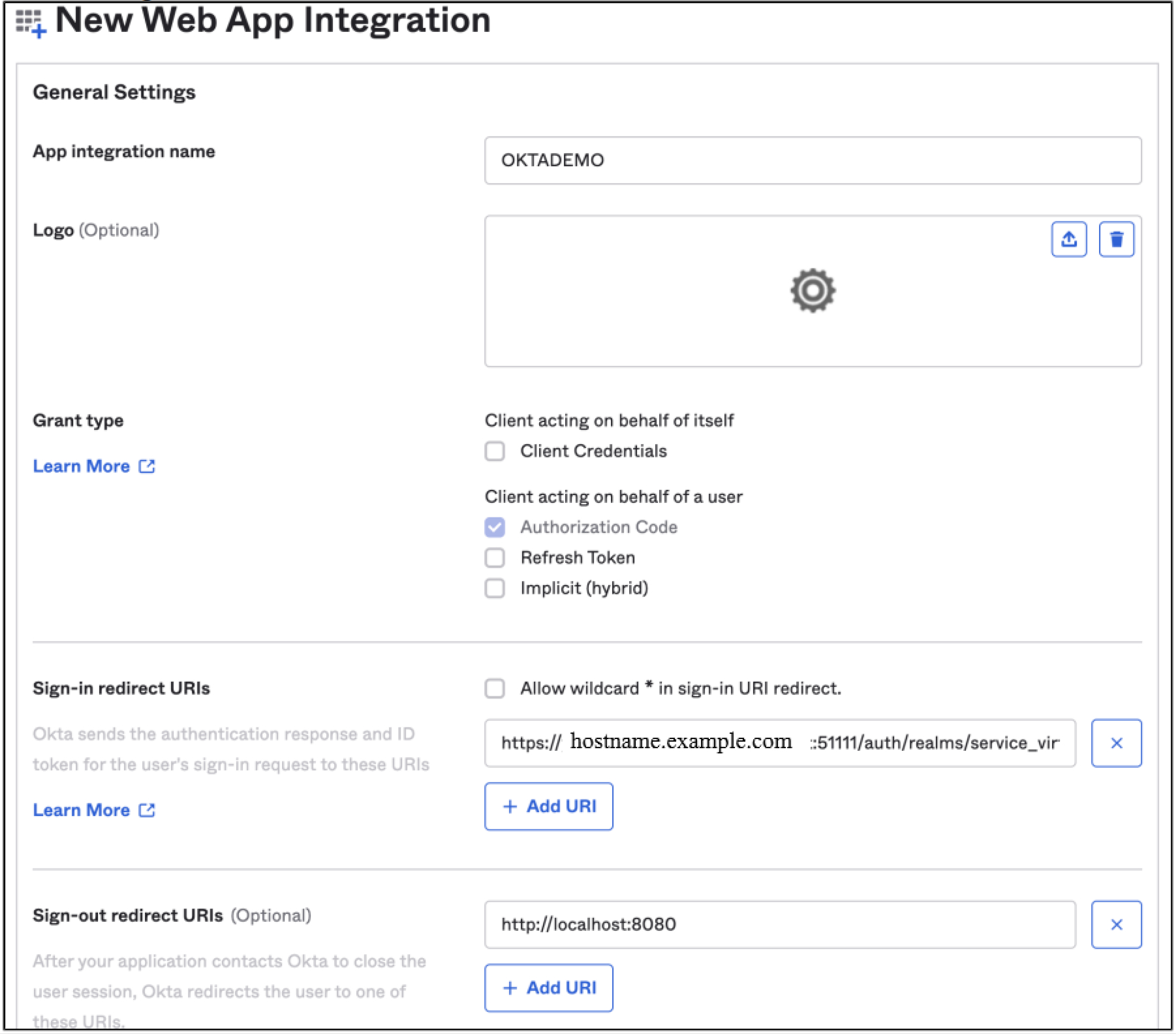Enable Implicit (hybrid) grant type
Viewport: 1176px width, 1034px height.
tap(495, 588)
